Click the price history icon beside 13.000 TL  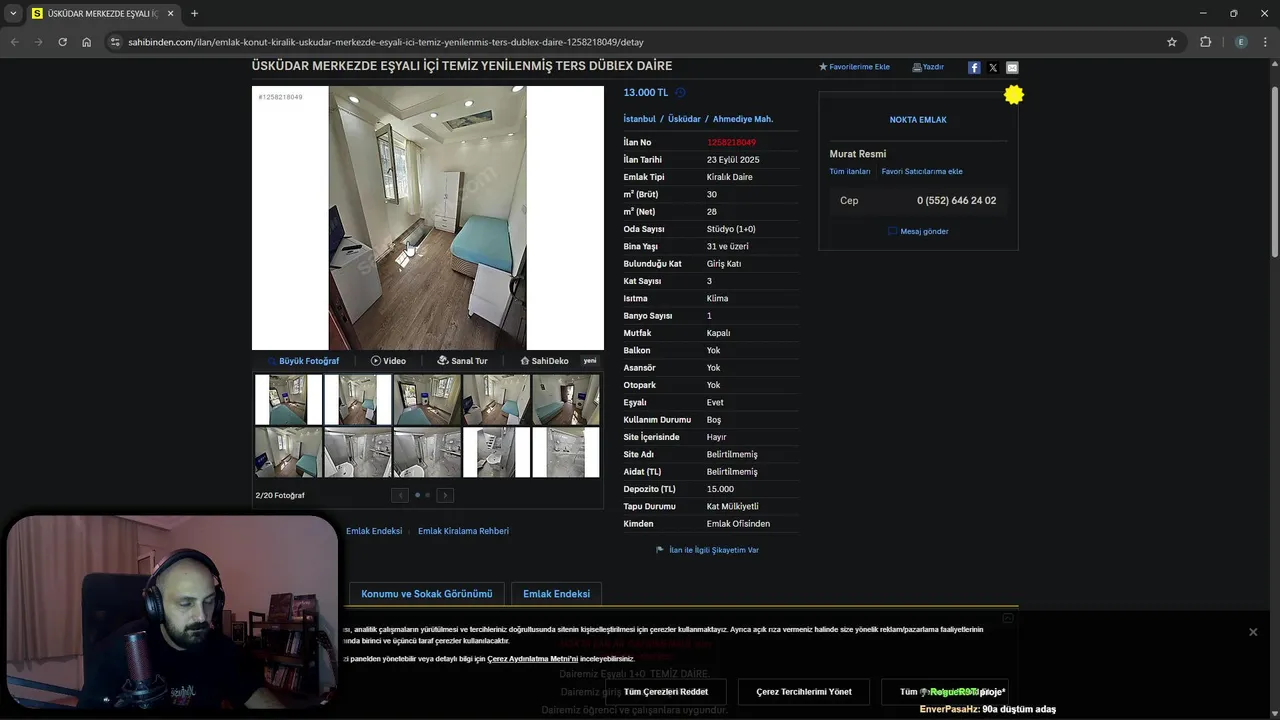tap(680, 93)
